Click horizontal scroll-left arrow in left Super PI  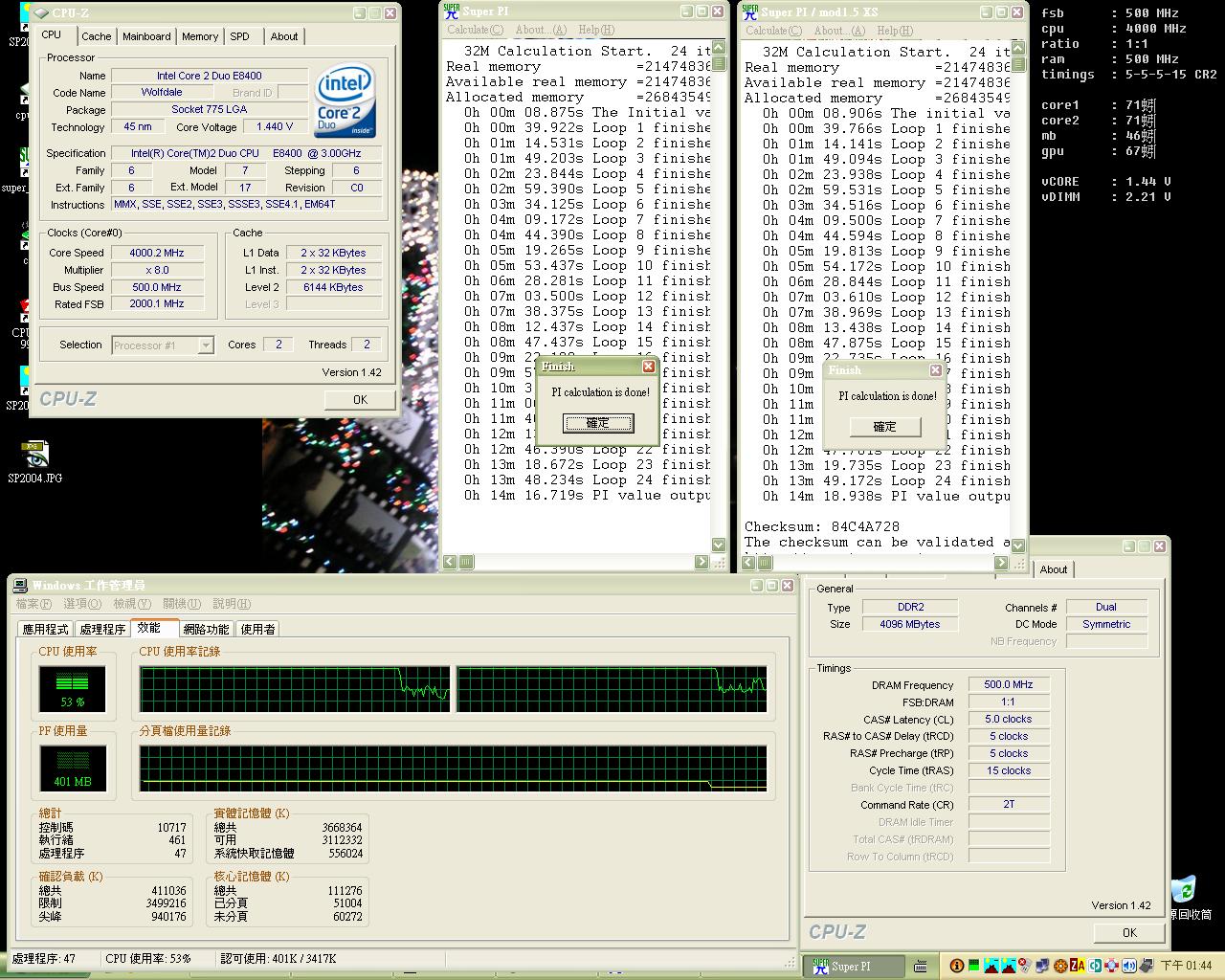[448, 562]
